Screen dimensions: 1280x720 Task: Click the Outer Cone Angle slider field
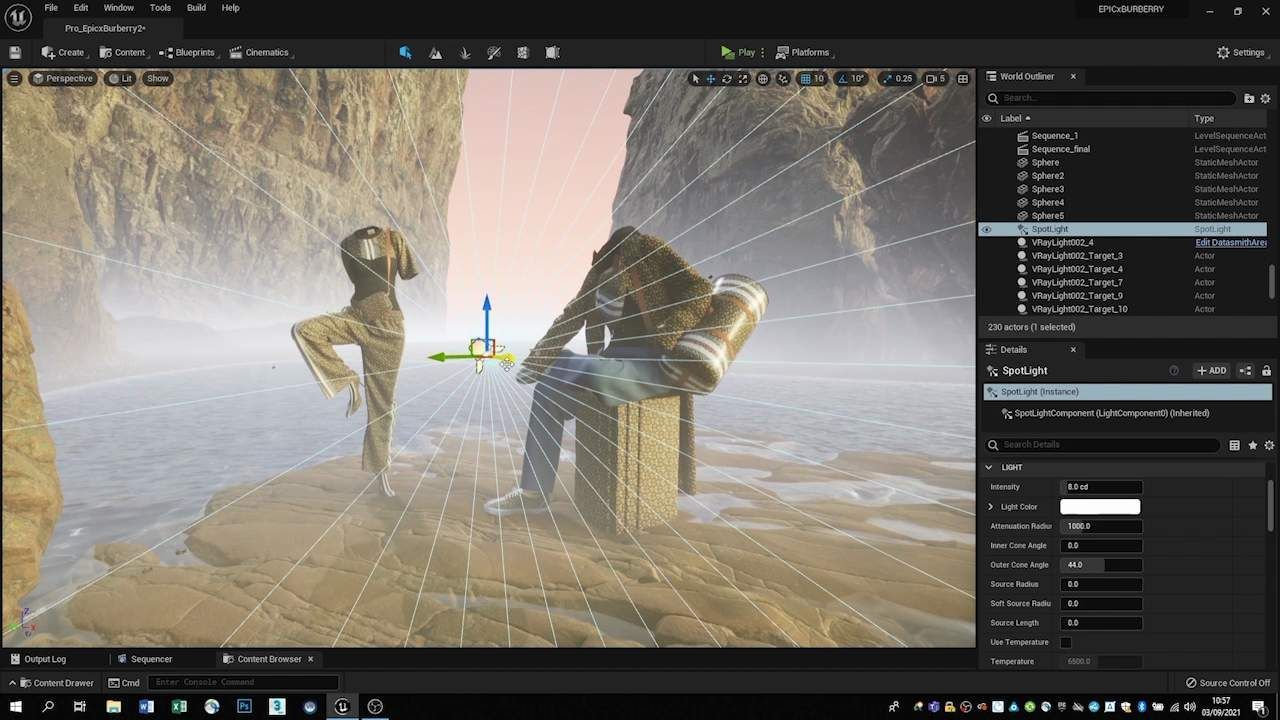click(x=1102, y=565)
